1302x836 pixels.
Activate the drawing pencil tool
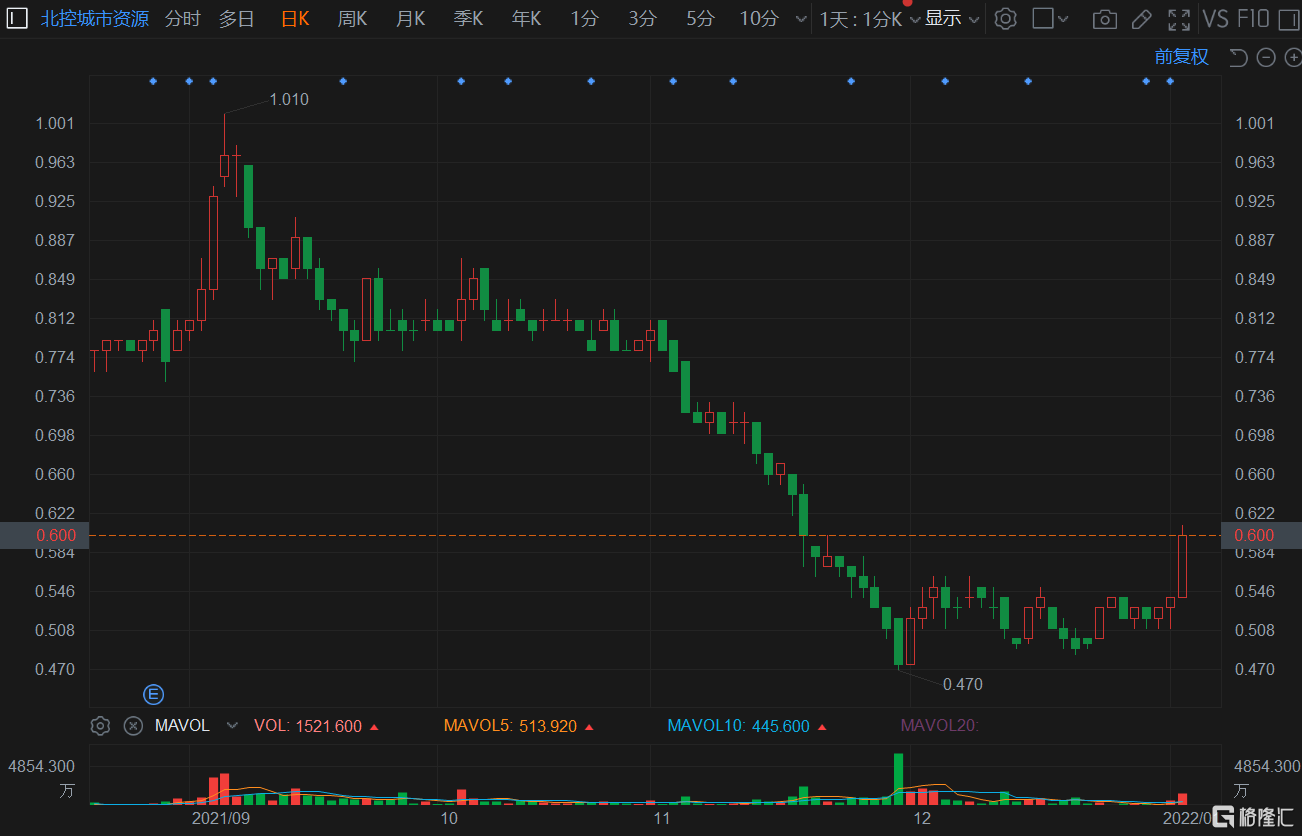click(x=1141, y=19)
